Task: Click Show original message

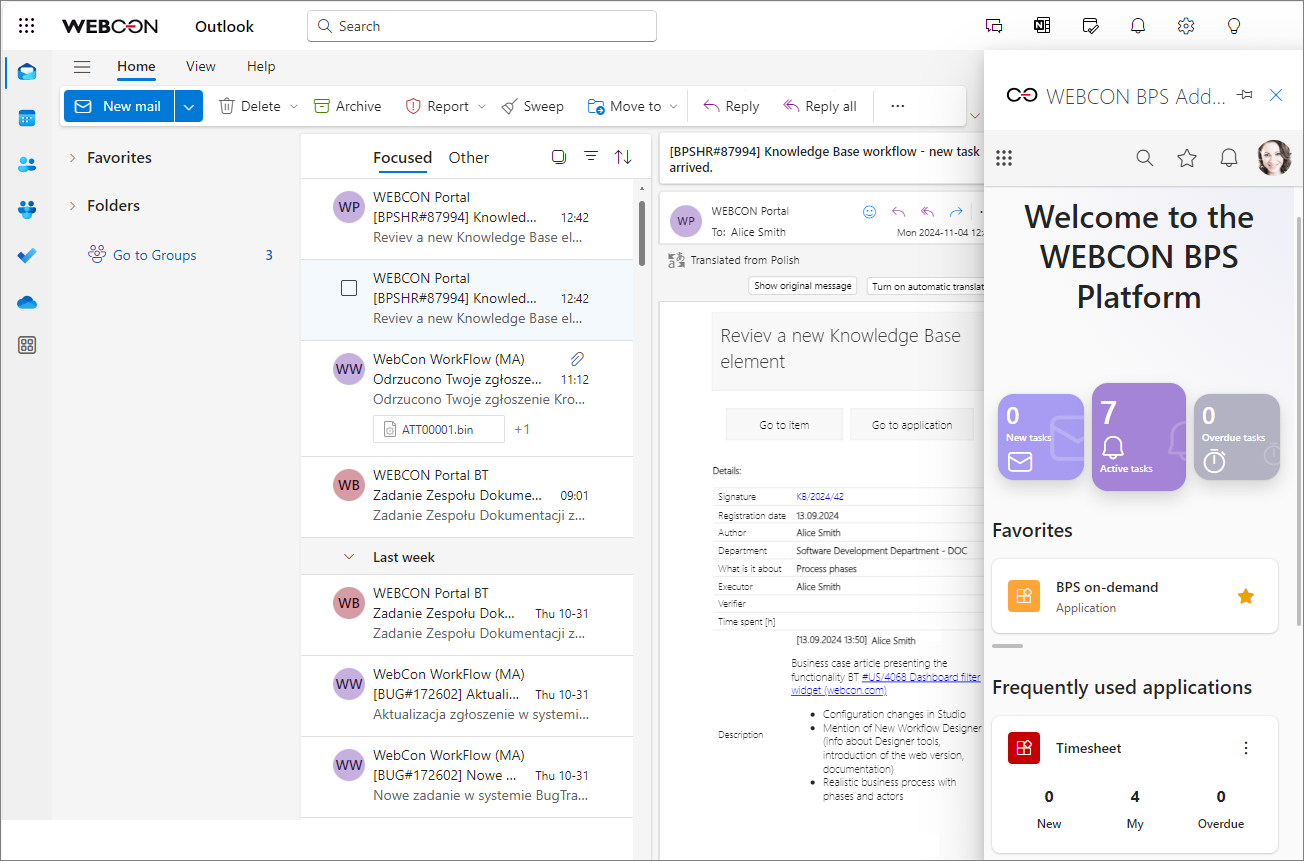Action: (x=803, y=286)
